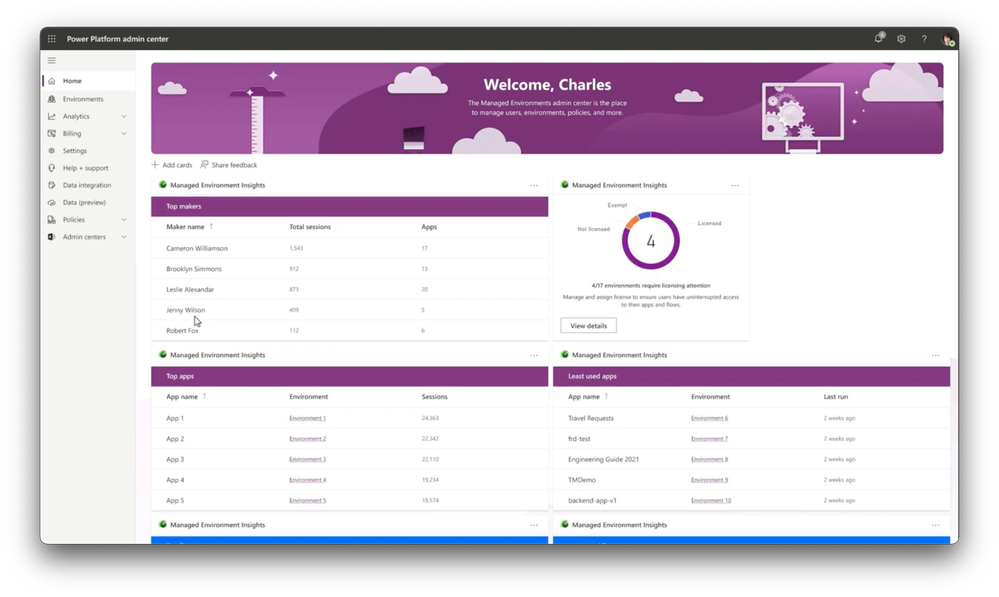Click backend-app-v1 app name
This screenshot has width=999, height=597.
[593, 501]
